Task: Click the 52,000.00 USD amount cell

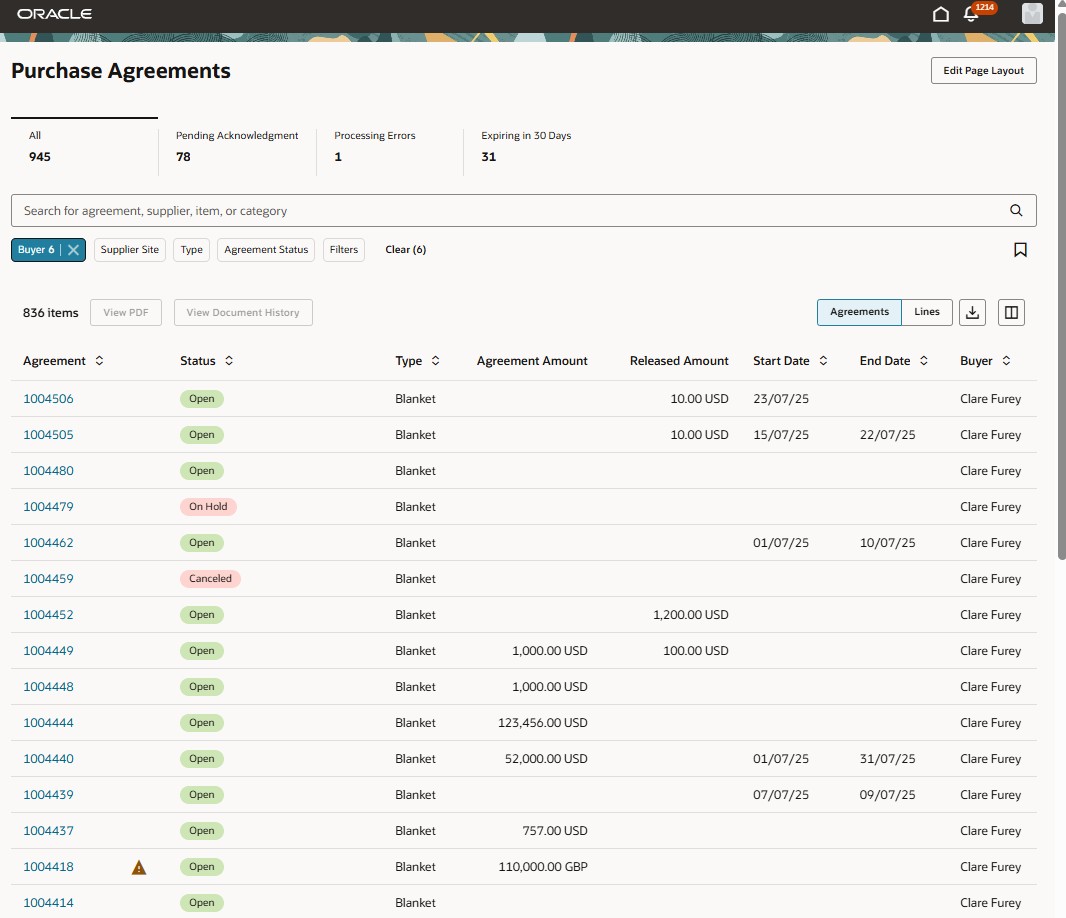Action: coord(546,760)
